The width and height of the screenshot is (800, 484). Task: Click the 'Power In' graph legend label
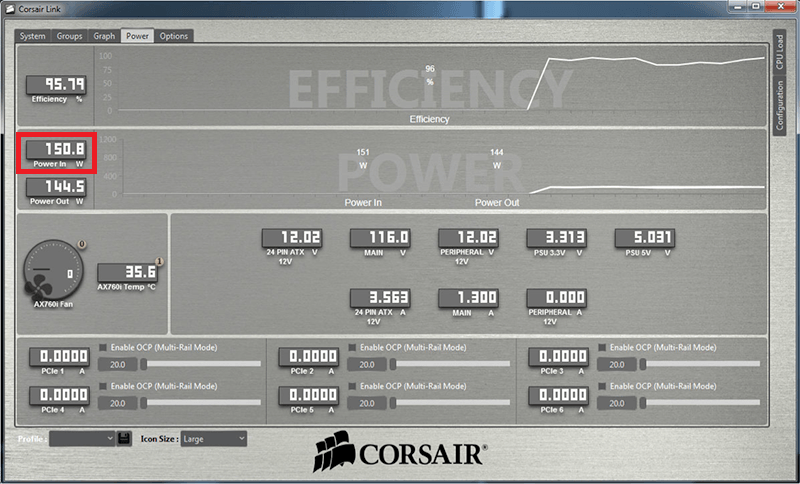click(363, 202)
